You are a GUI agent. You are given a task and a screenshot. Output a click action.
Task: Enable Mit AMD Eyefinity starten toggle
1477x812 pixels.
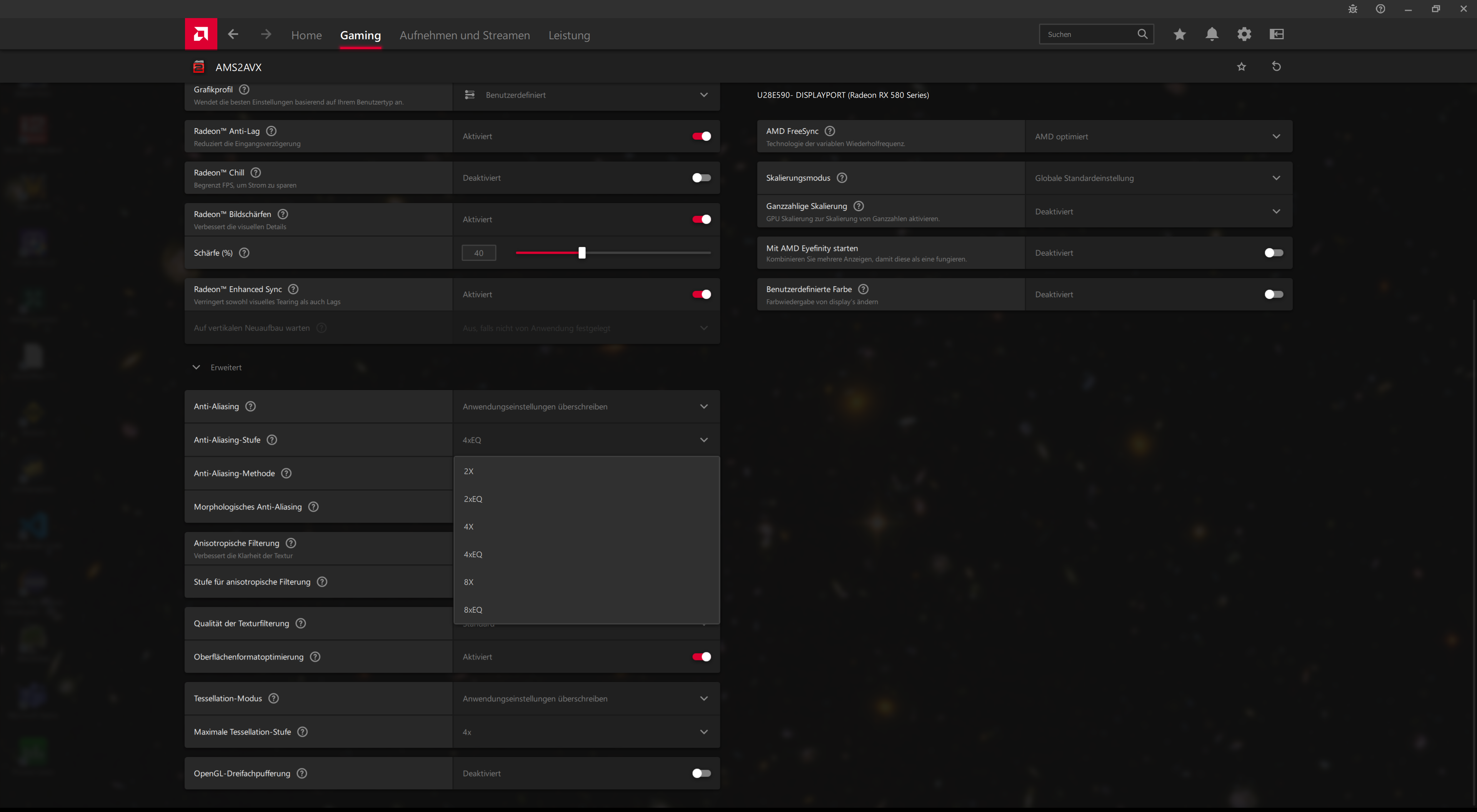[1274, 253]
